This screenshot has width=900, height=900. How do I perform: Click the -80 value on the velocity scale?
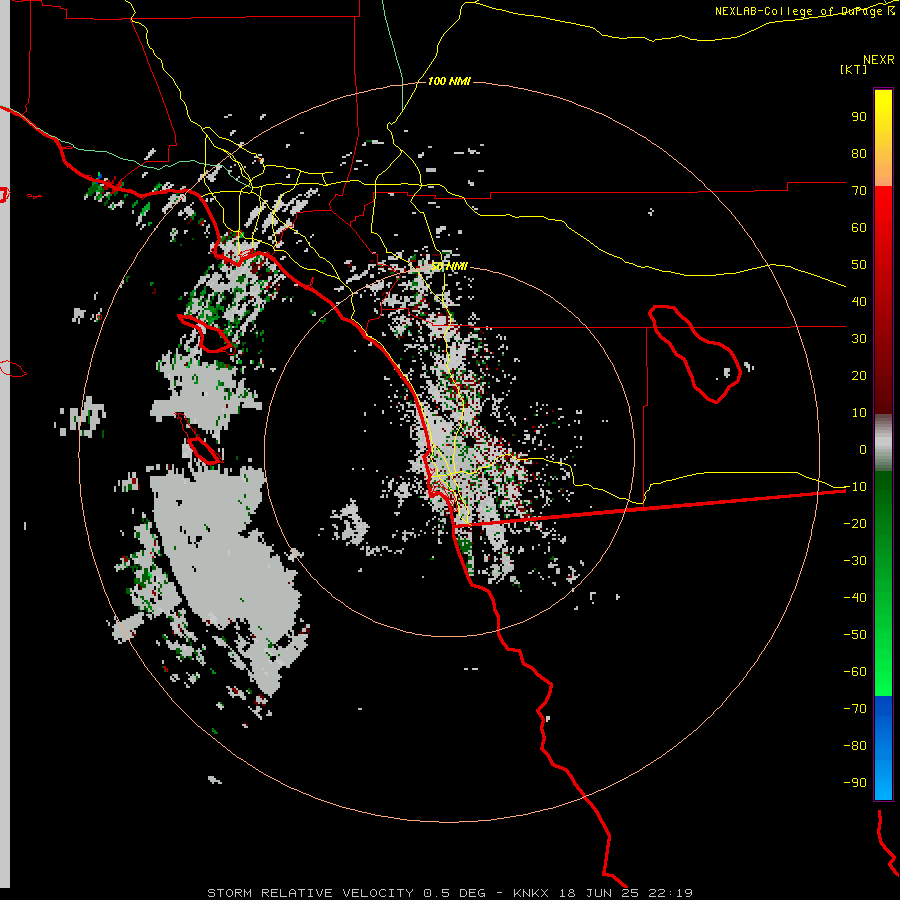[x=855, y=746]
